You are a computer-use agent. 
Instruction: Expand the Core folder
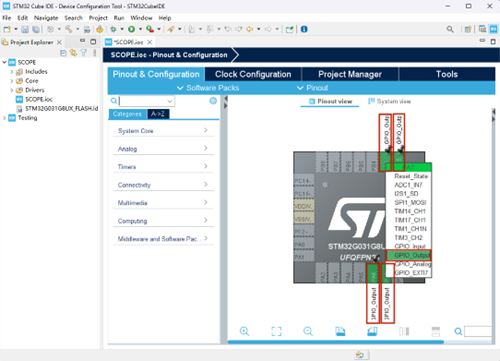12,81
